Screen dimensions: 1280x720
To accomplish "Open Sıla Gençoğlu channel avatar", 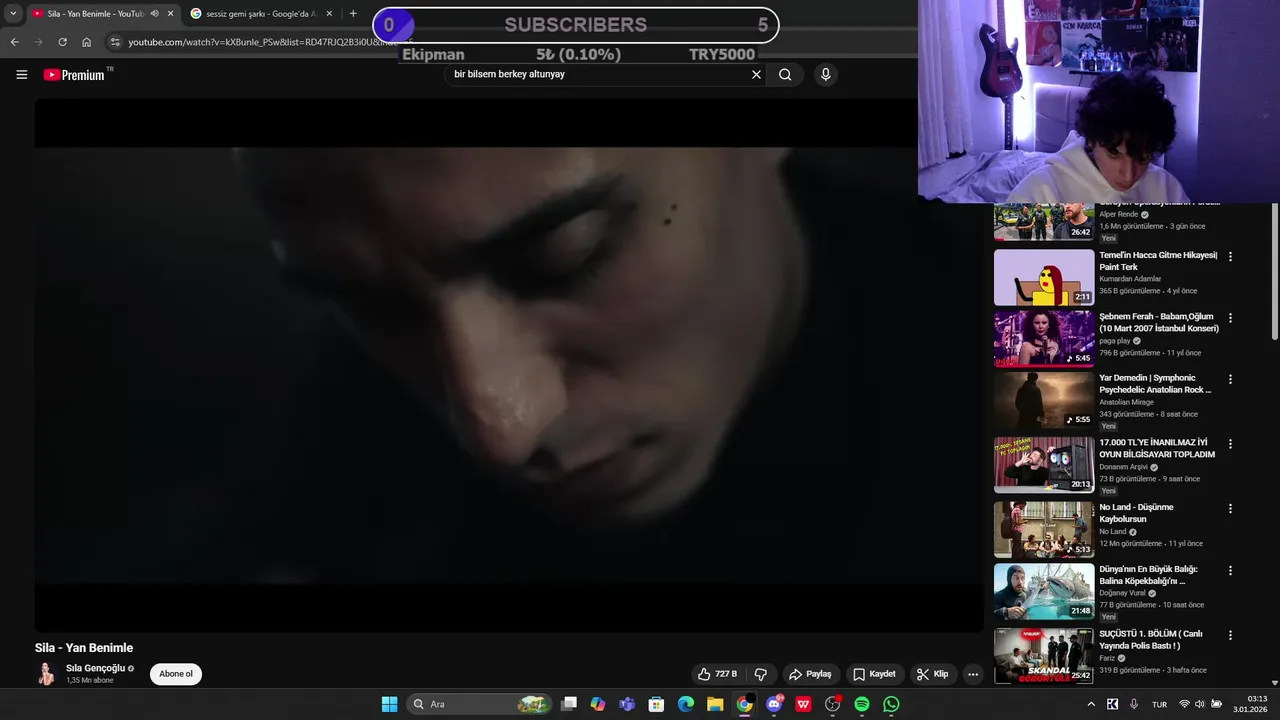I will 46,674.
